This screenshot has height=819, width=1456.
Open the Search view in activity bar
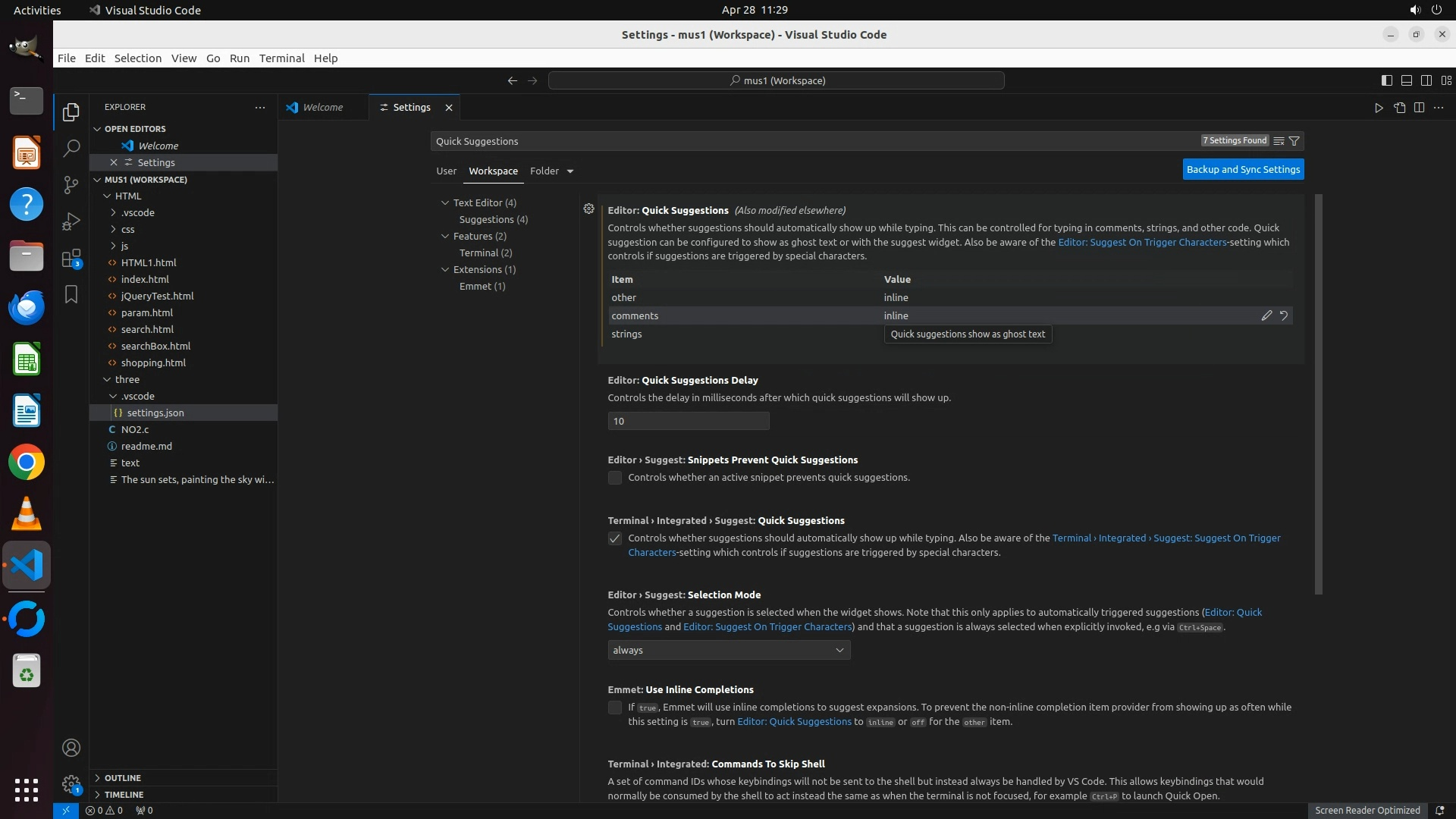(71, 148)
